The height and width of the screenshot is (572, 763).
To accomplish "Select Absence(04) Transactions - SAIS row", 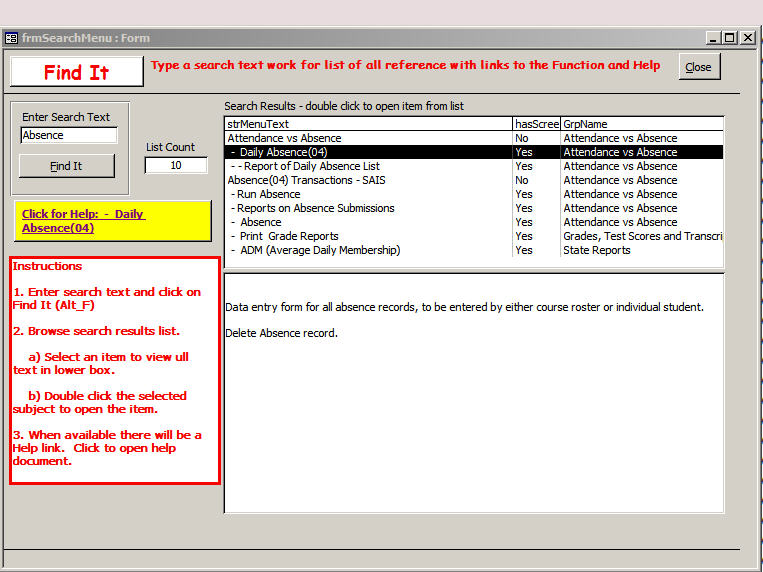I will point(474,180).
